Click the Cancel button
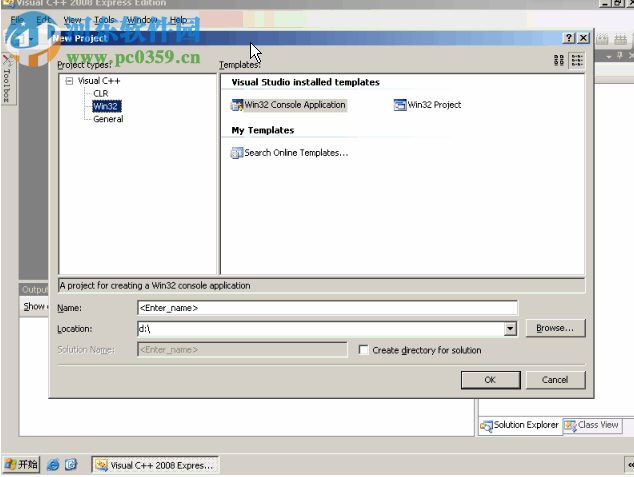This screenshot has height=477, width=634. point(555,380)
